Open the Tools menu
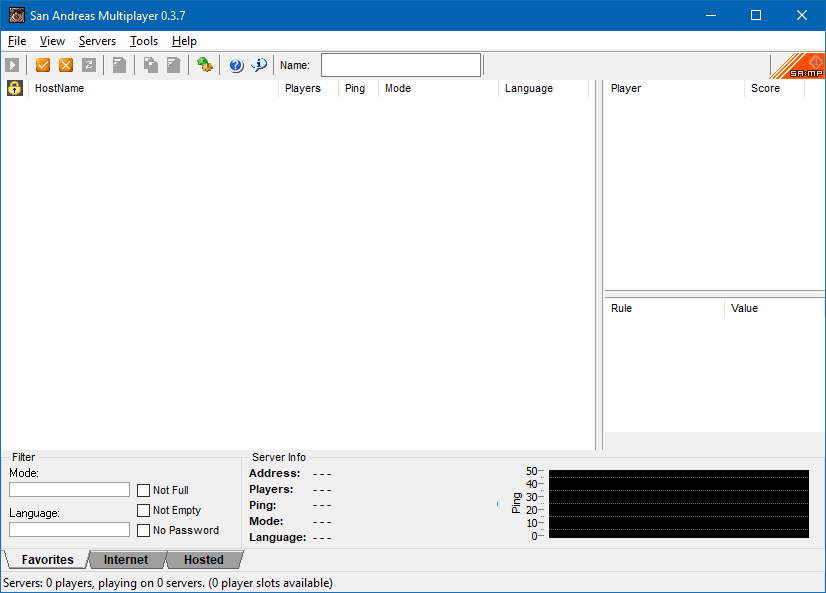The height and width of the screenshot is (593, 826). point(144,41)
